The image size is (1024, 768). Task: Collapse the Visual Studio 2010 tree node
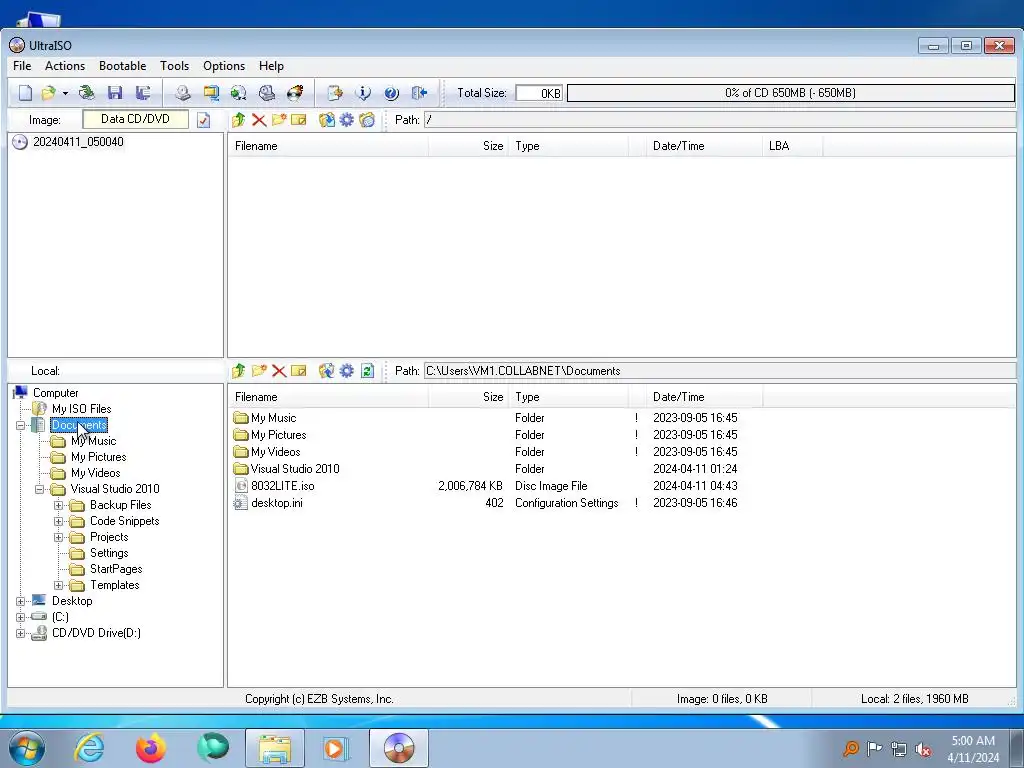click(39, 489)
